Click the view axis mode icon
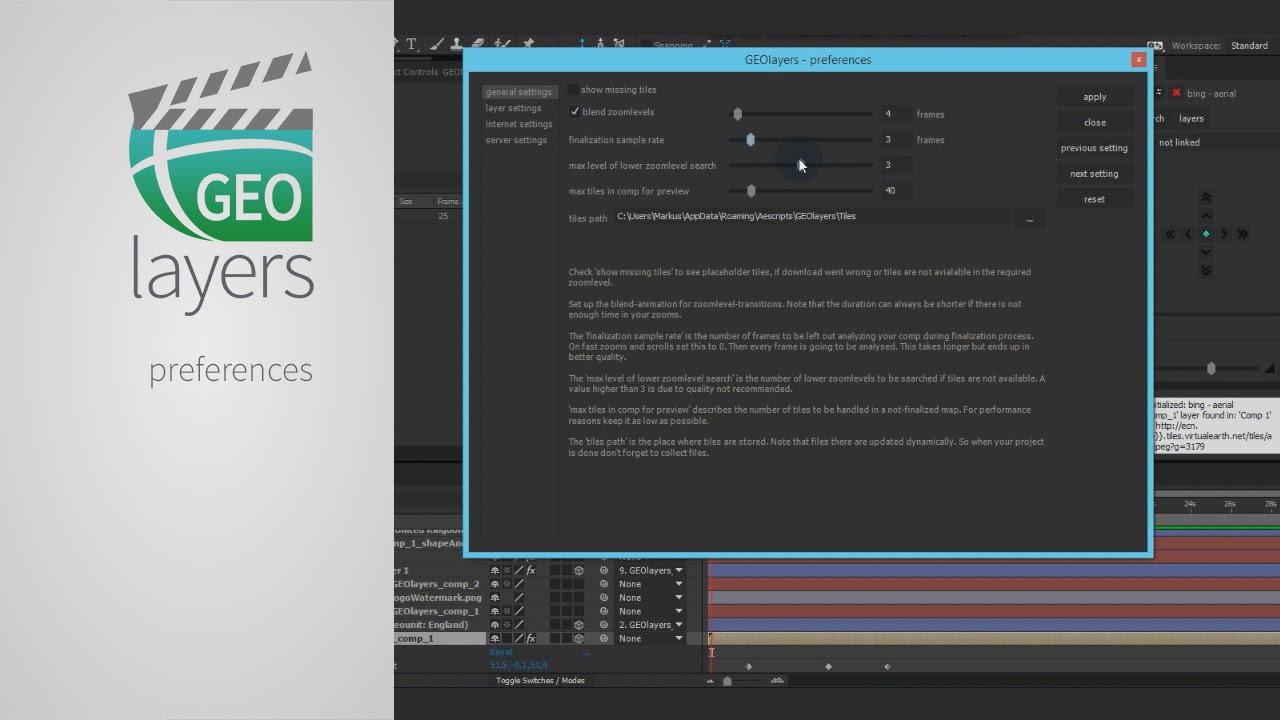Viewport: 1280px width, 720px height. tap(619, 44)
